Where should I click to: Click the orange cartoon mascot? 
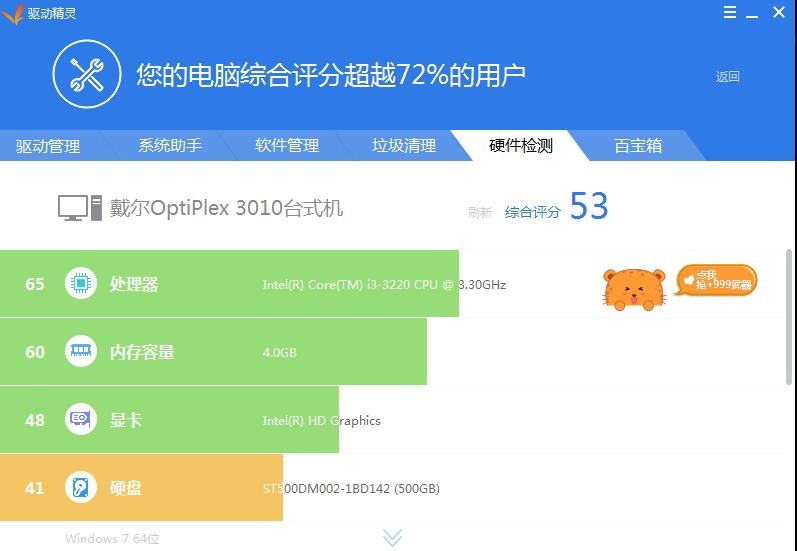[x=634, y=289]
